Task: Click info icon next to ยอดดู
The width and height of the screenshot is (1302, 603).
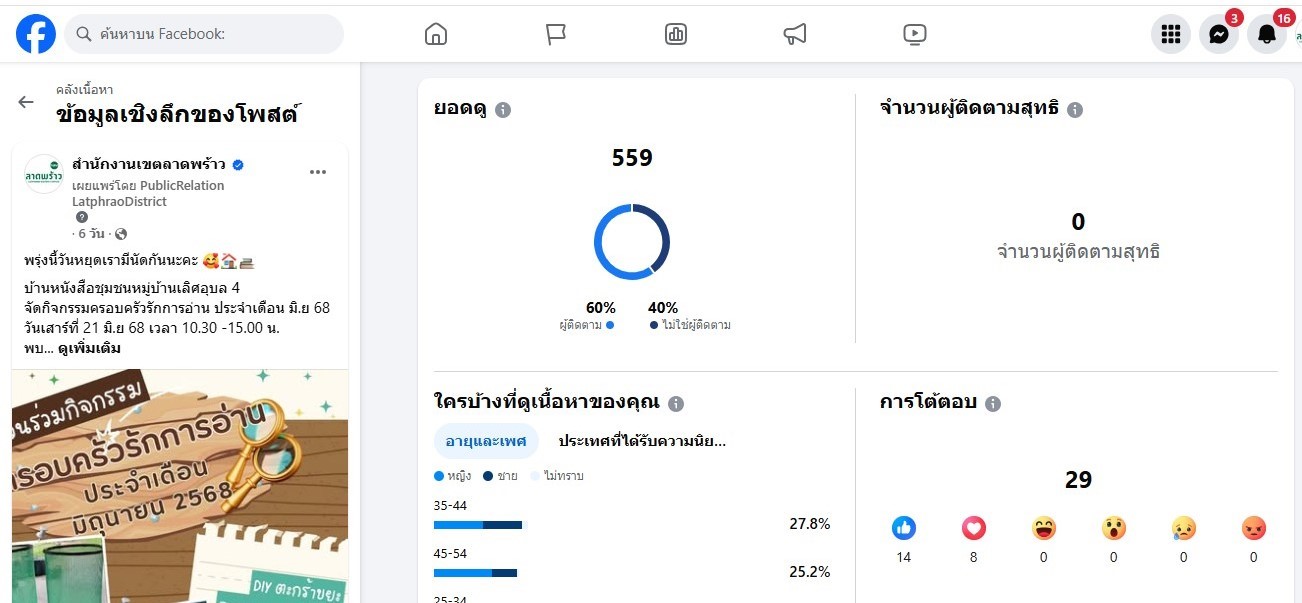Action: [503, 110]
